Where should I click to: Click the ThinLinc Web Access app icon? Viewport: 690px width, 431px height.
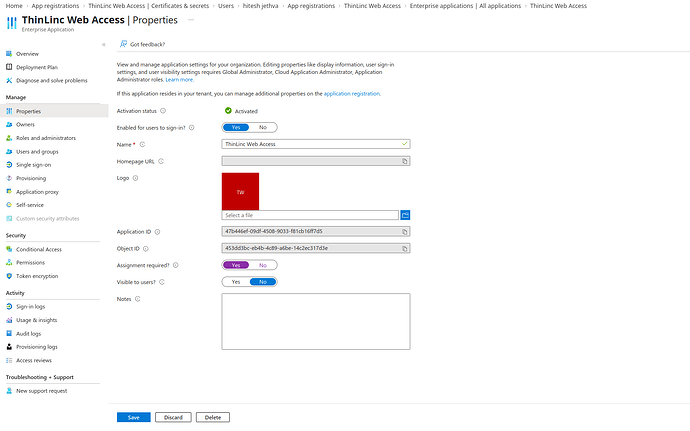pyautogui.click(x=12, y=23)
